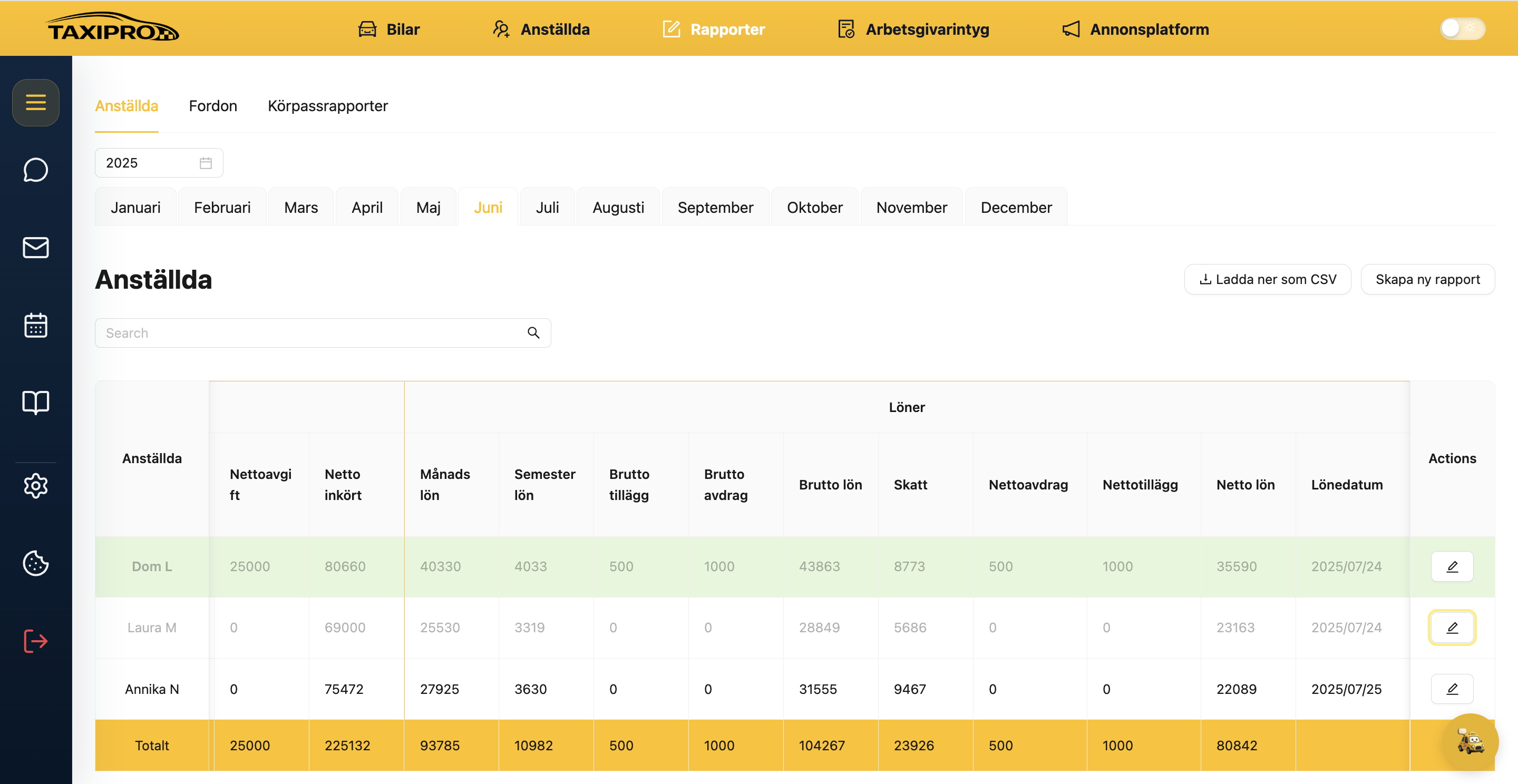Select the Juli month tab
This screenshot has width=1518, height=784.
coord(548,208)
